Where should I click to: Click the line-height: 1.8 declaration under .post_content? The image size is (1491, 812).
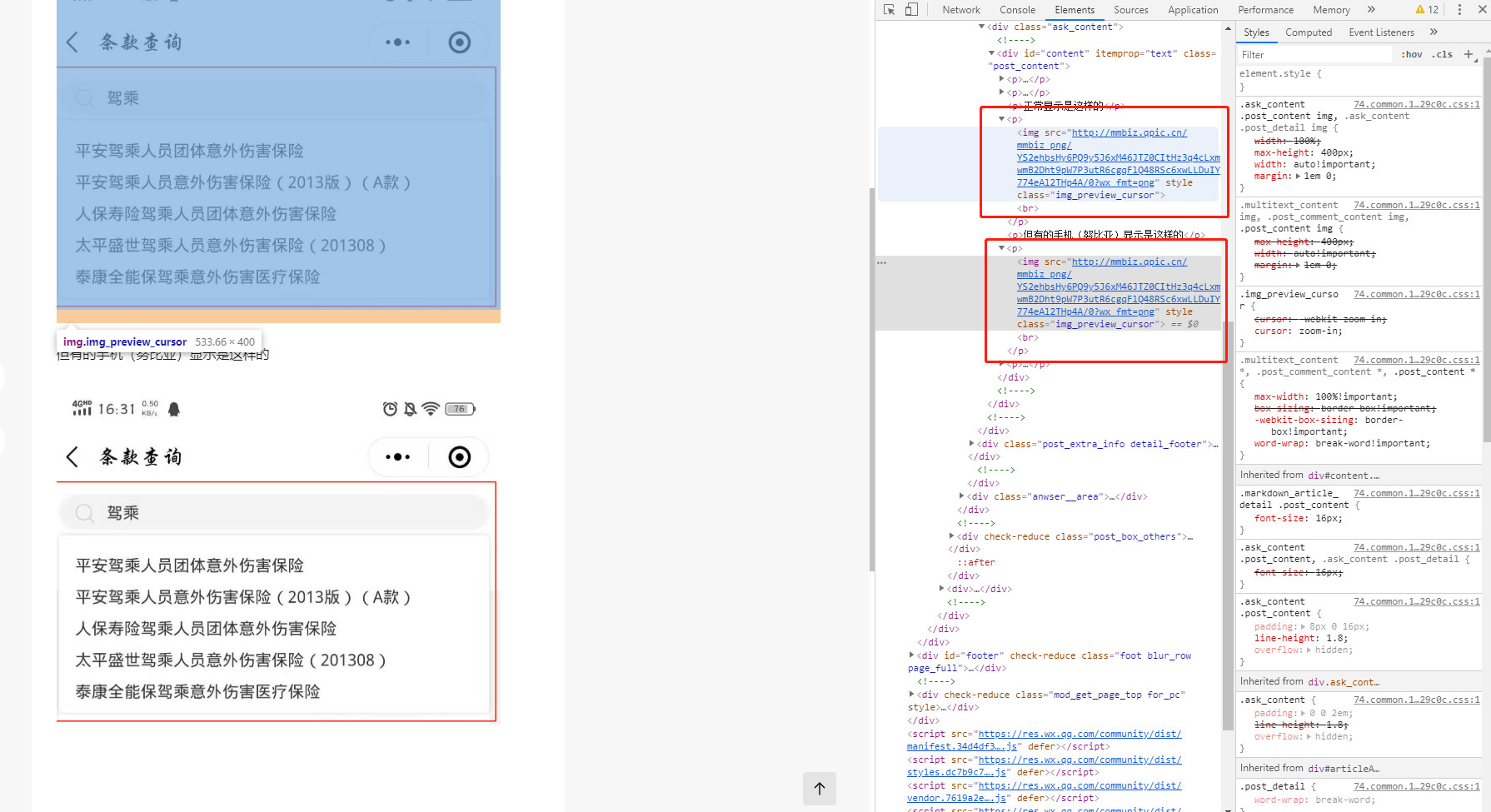[x=1300, y=638]
